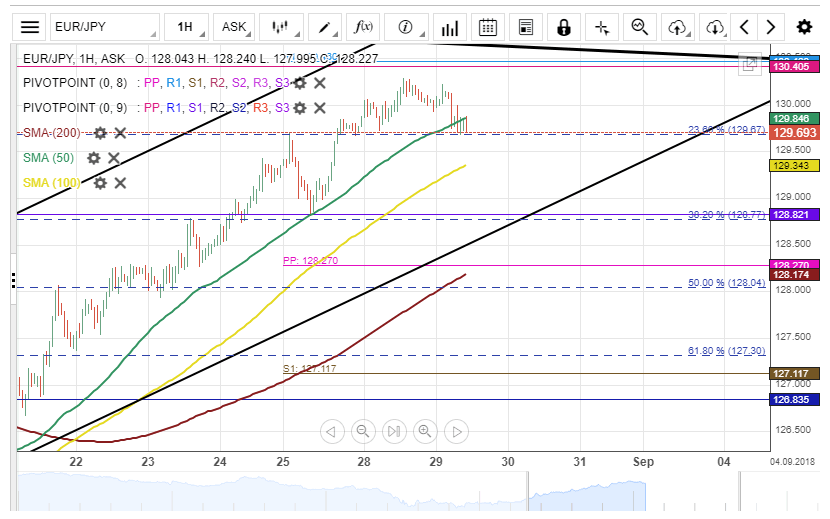
Task: Open the hamburger main menu
Action: click(30, 27)
